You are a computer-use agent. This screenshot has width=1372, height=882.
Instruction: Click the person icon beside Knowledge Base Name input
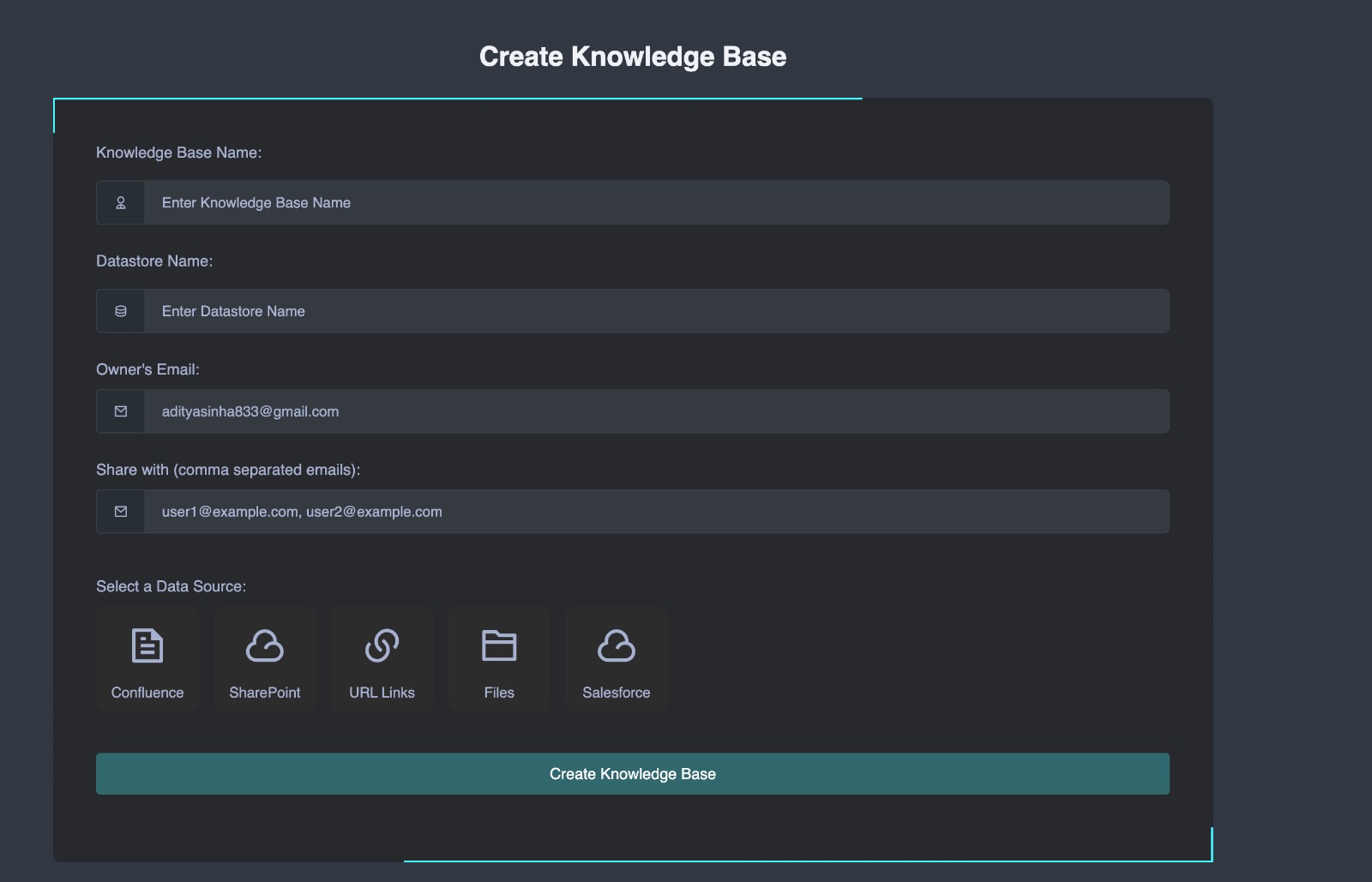(120, 202)
